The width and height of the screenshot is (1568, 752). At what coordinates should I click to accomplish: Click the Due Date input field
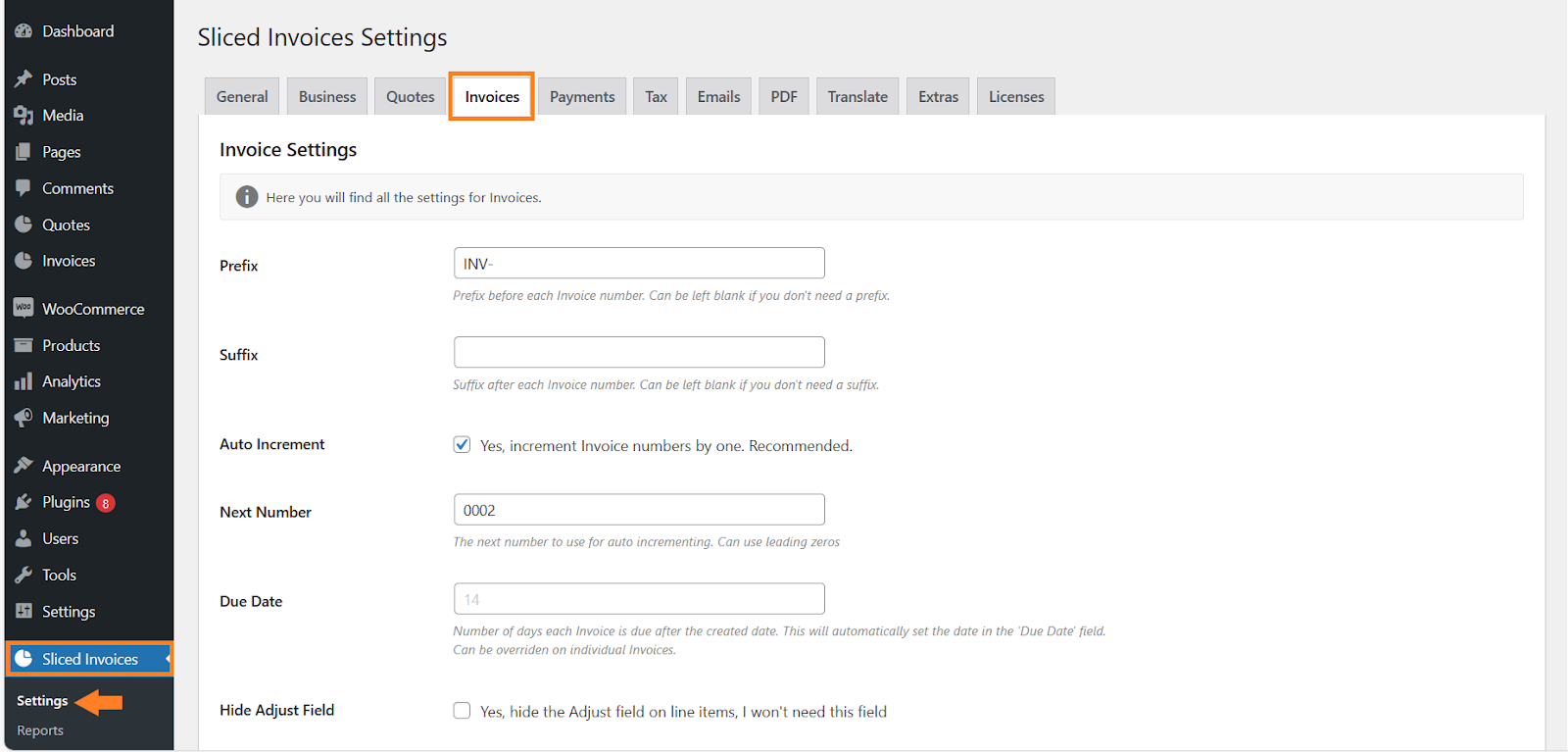point(639,599)
